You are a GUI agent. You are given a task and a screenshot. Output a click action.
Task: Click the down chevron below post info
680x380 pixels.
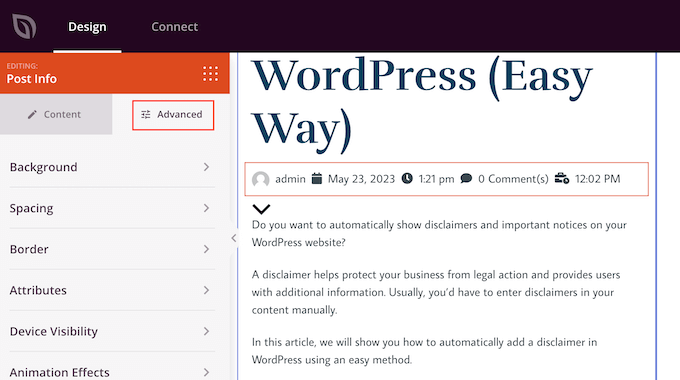tap(261, 209)
